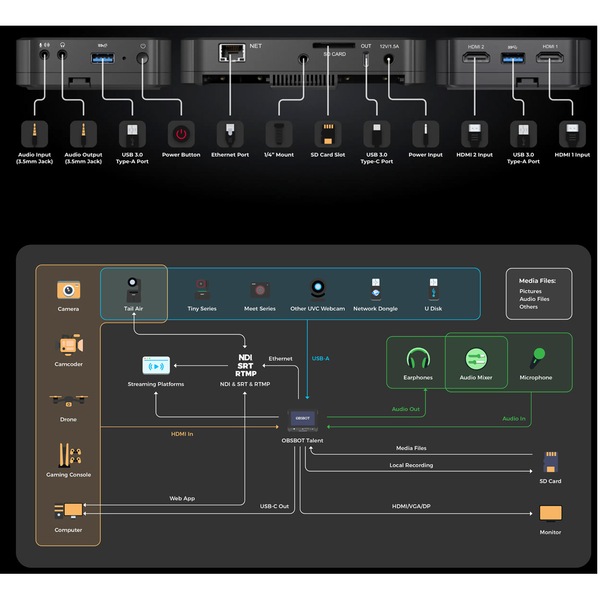Click the Audio Output 3.5mm jack icon
The width and height of the screenshot is (600, 600).
pos(83,134)
